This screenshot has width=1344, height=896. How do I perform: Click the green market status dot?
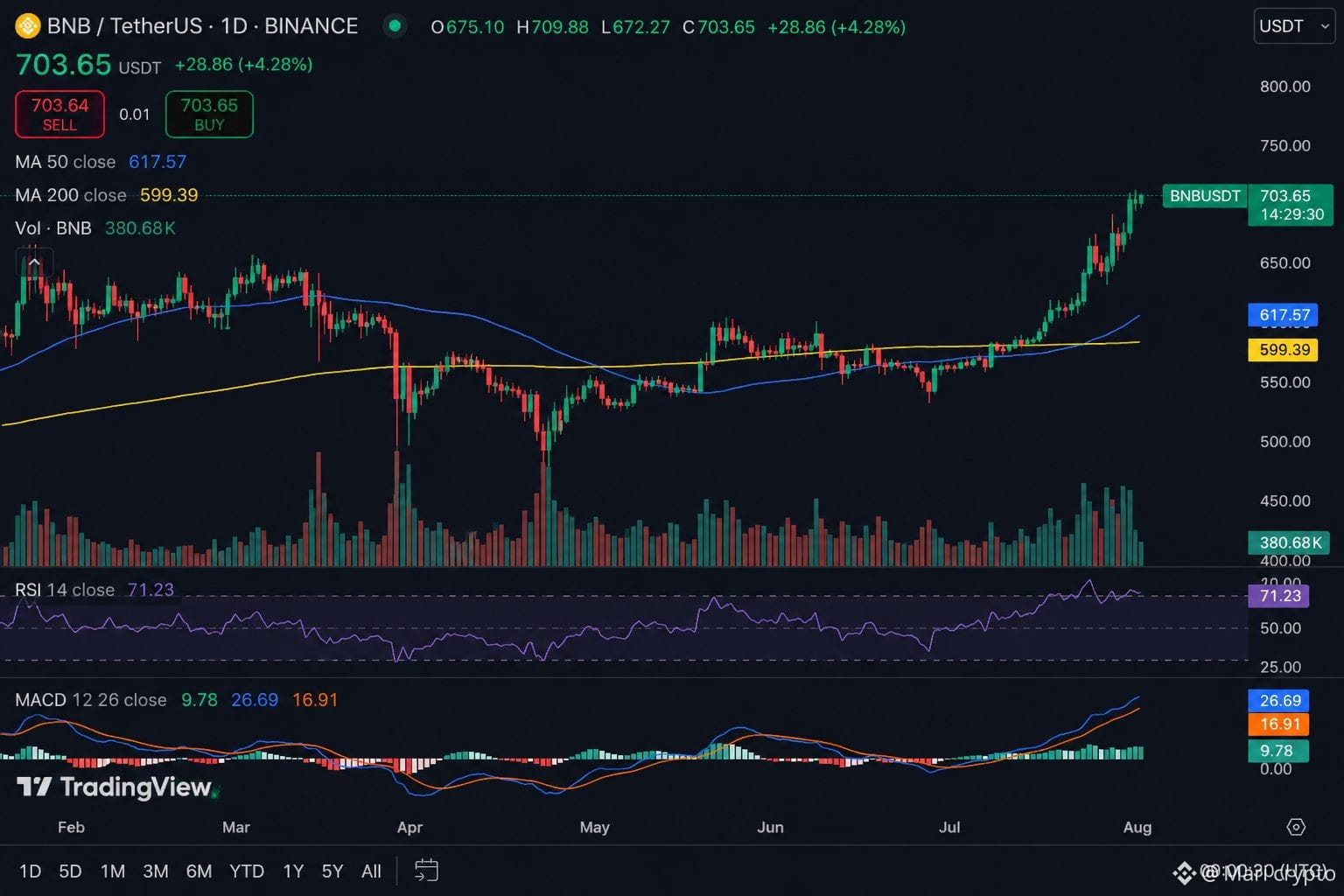pyautogui.click(x=395, y=26)
